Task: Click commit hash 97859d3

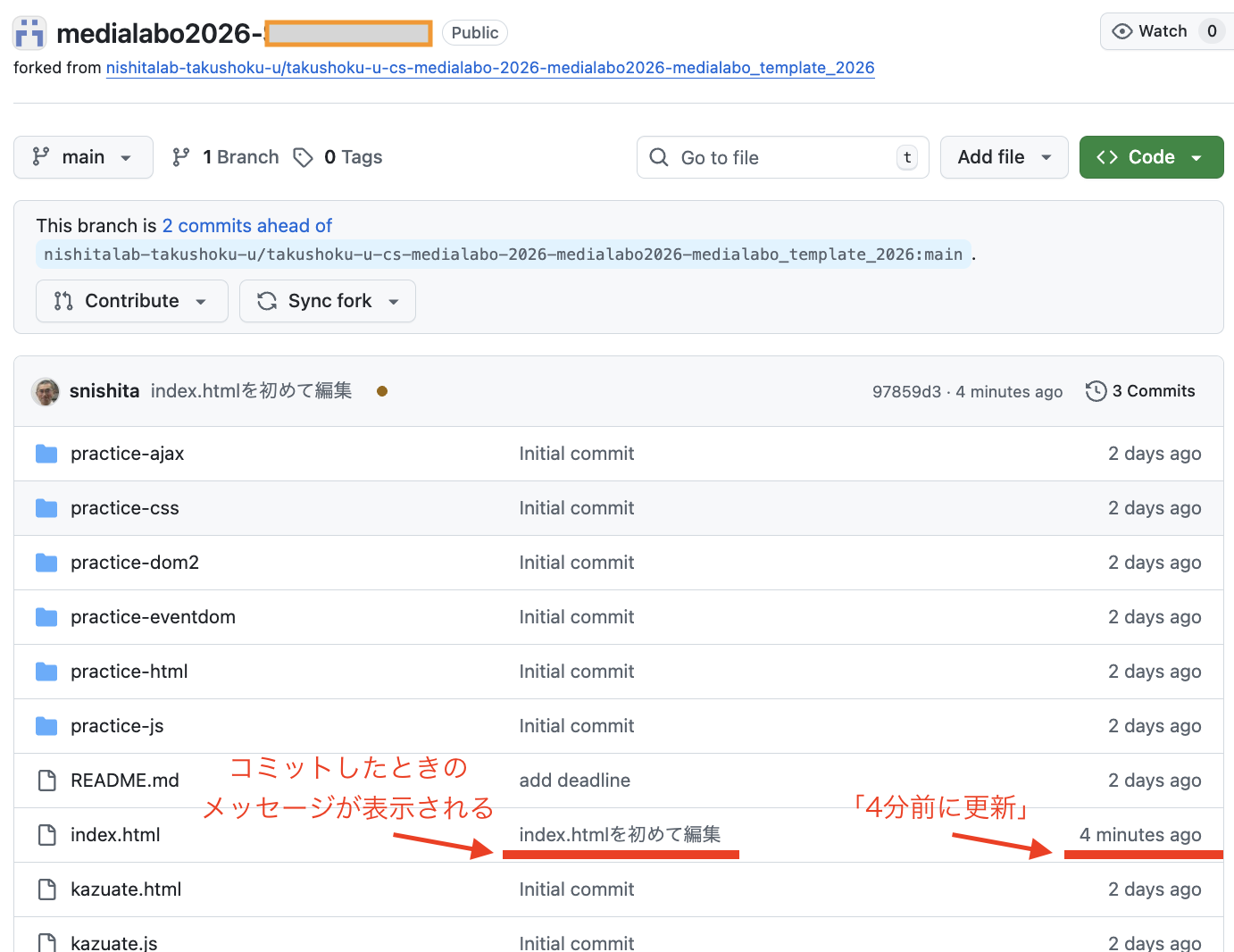Action: [x=906, y=391]
